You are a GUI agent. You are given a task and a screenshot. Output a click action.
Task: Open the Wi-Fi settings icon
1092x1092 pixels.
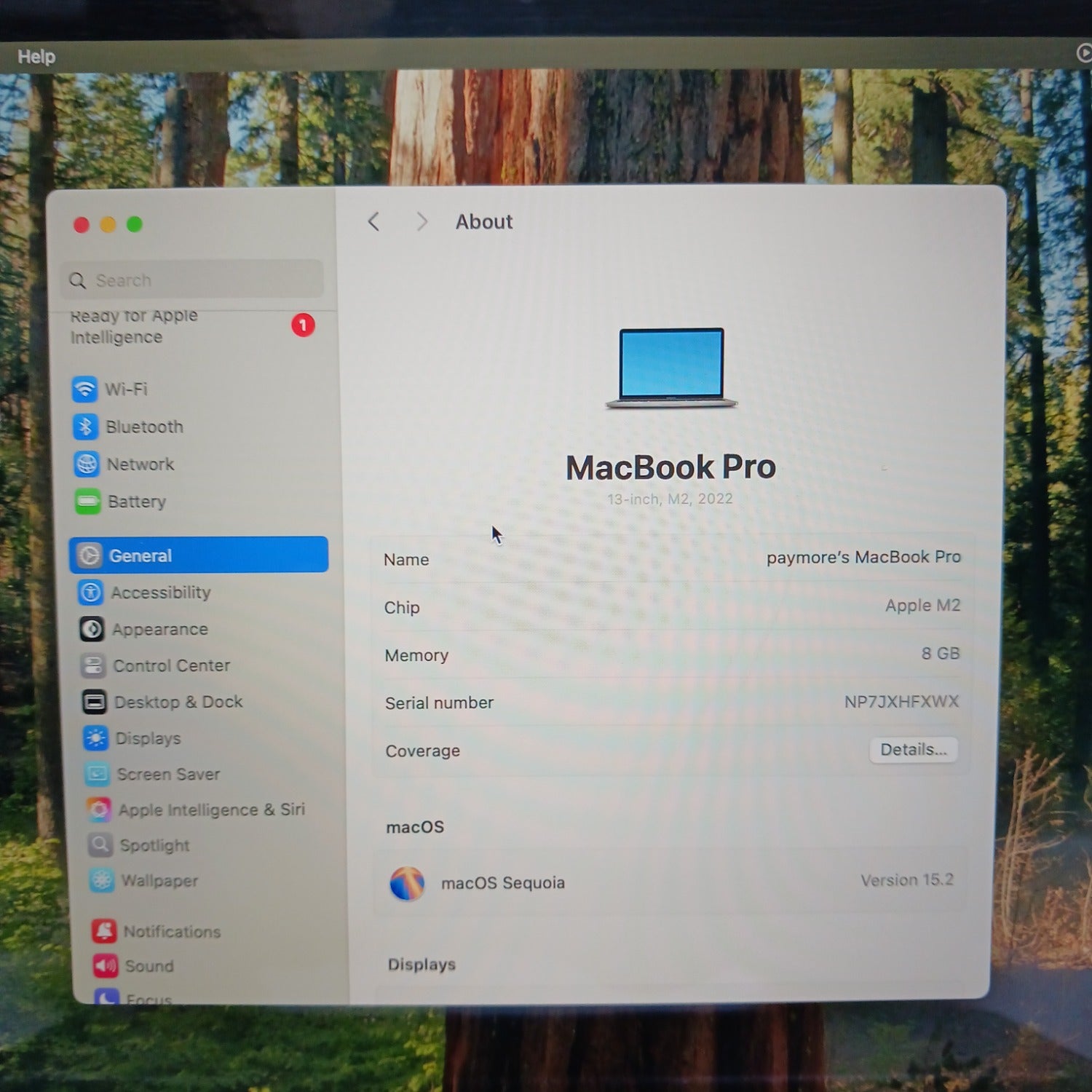(84, 389)
